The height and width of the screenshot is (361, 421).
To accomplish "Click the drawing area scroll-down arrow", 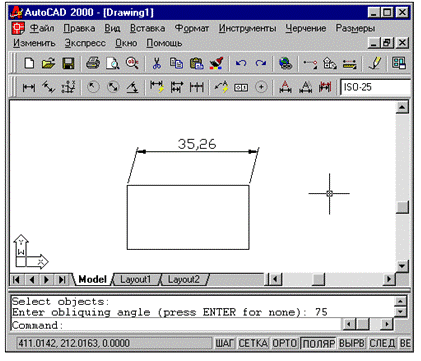I will pyautogui.click(x=402, y=266).
